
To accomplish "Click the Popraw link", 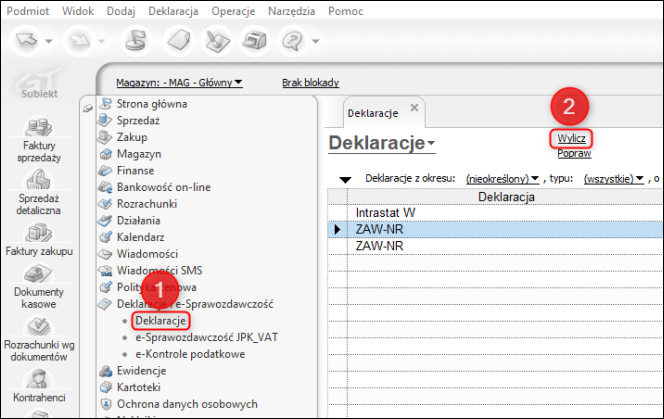I will 574,154.
